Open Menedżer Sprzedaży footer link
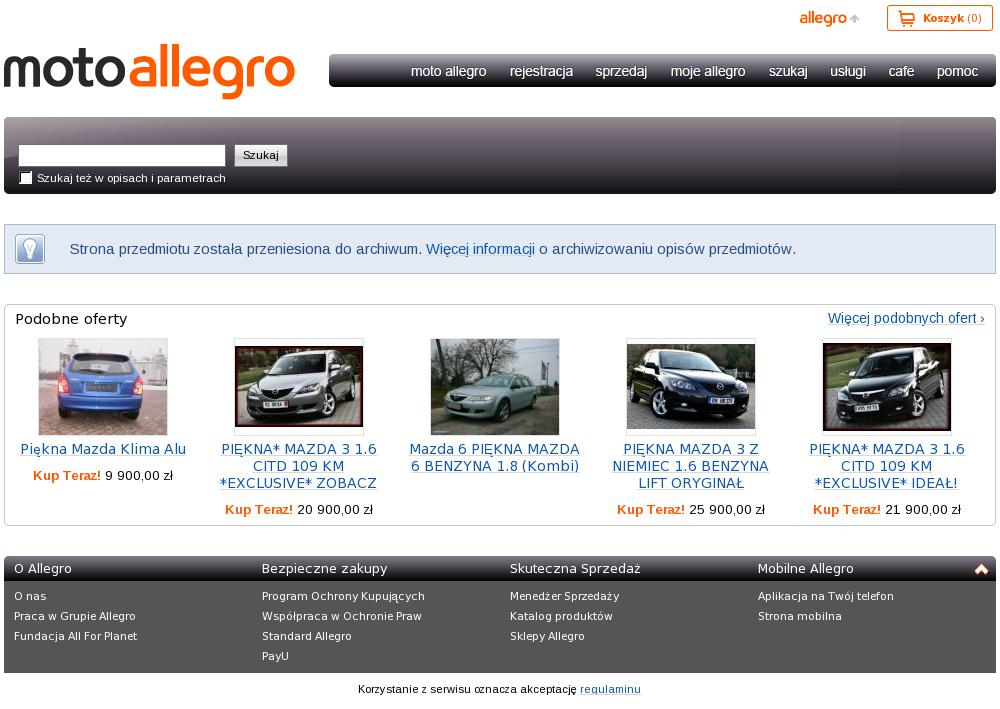The height and width of the screenshot is (709, 1000). pyautogui.click(x=564, y=596)
